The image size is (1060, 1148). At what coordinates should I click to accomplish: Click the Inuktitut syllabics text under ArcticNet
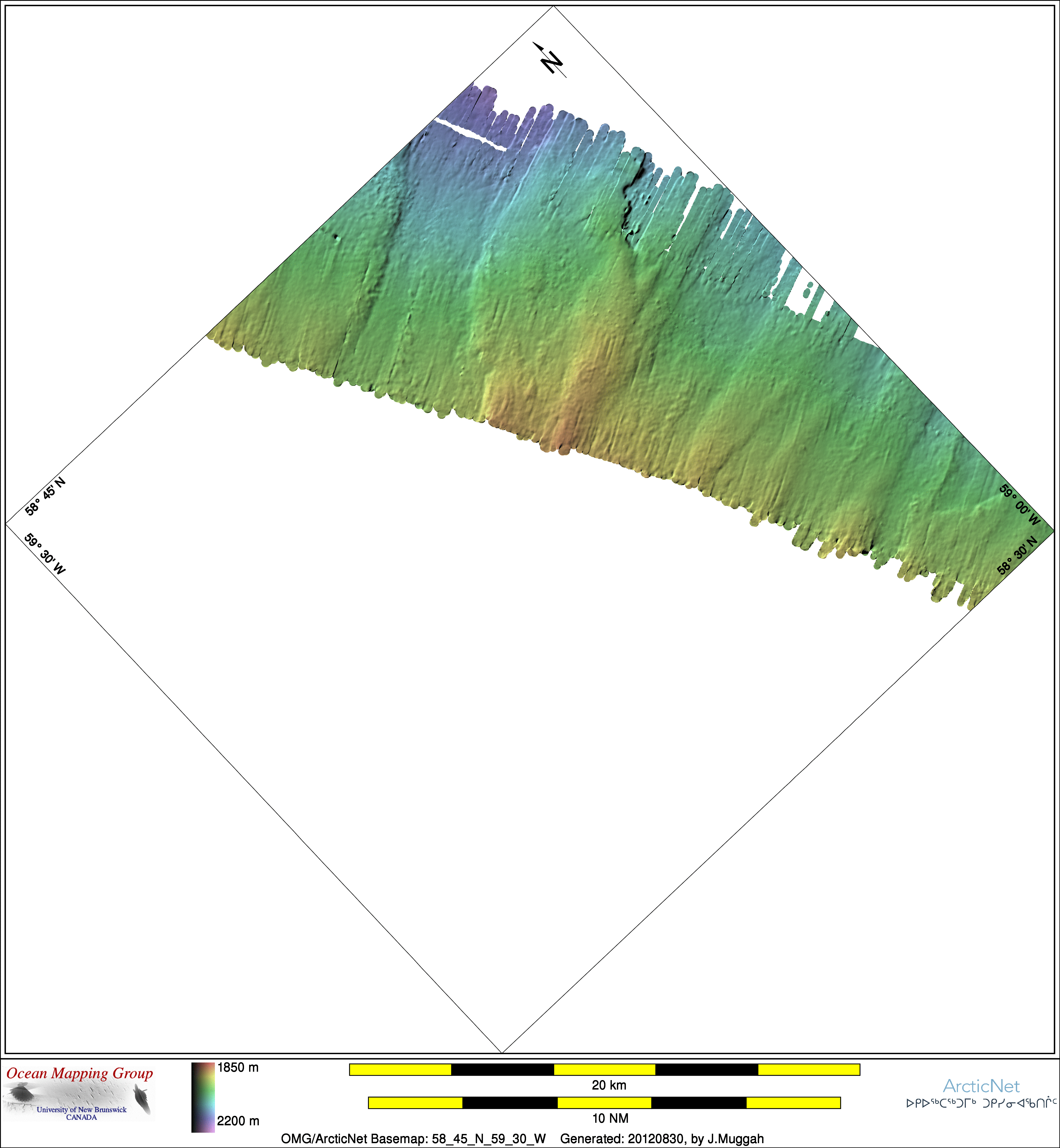click(x=981, y=1103)
